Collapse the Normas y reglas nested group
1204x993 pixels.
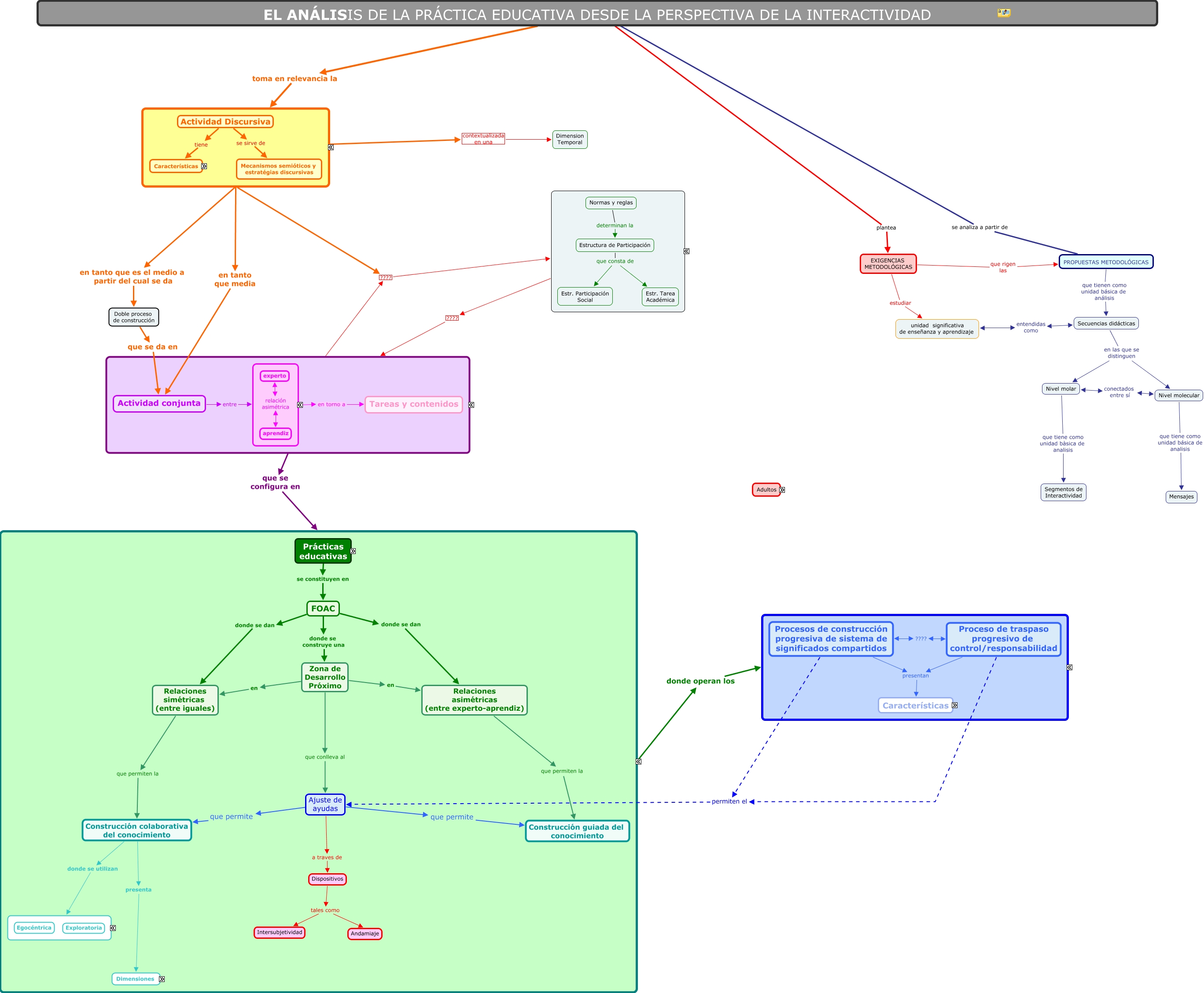(687, 251)
